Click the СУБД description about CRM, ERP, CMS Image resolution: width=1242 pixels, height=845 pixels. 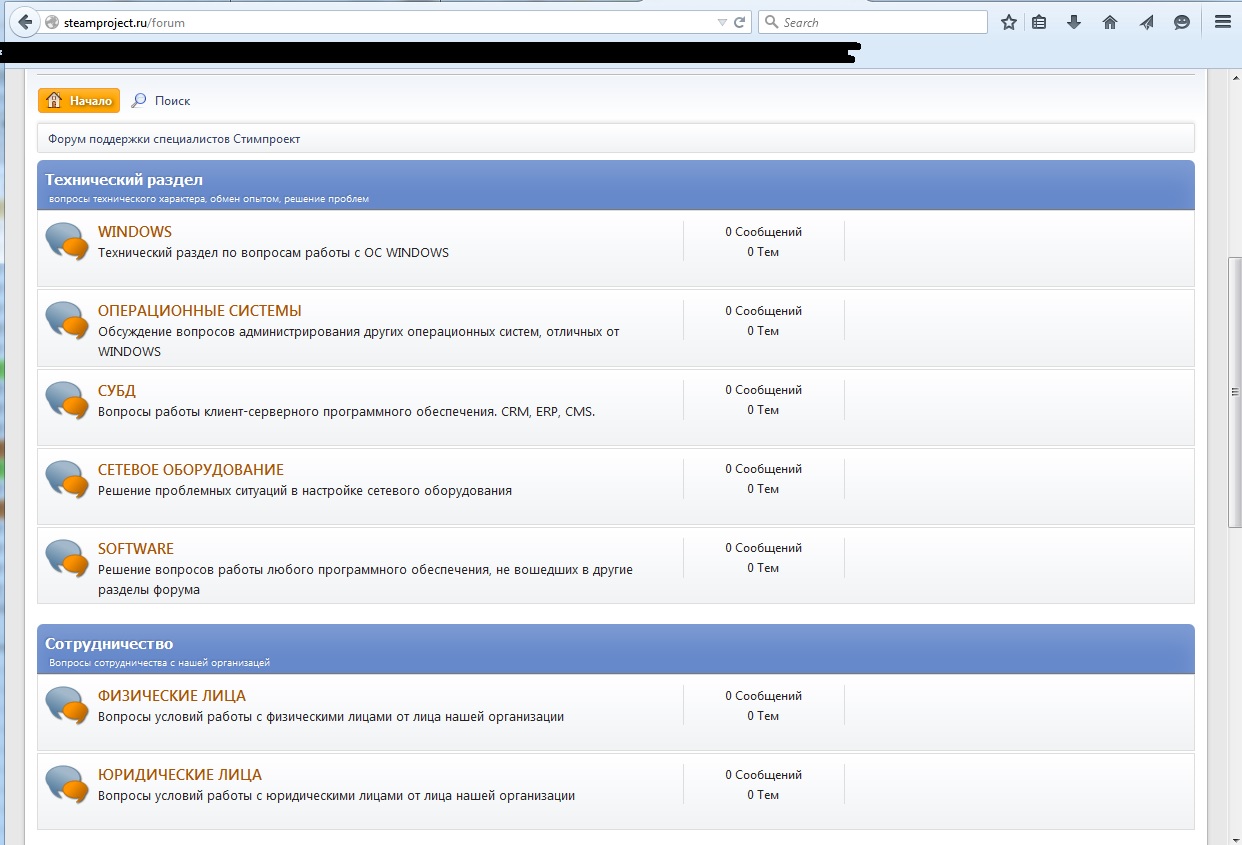click(x=346, y=411)
